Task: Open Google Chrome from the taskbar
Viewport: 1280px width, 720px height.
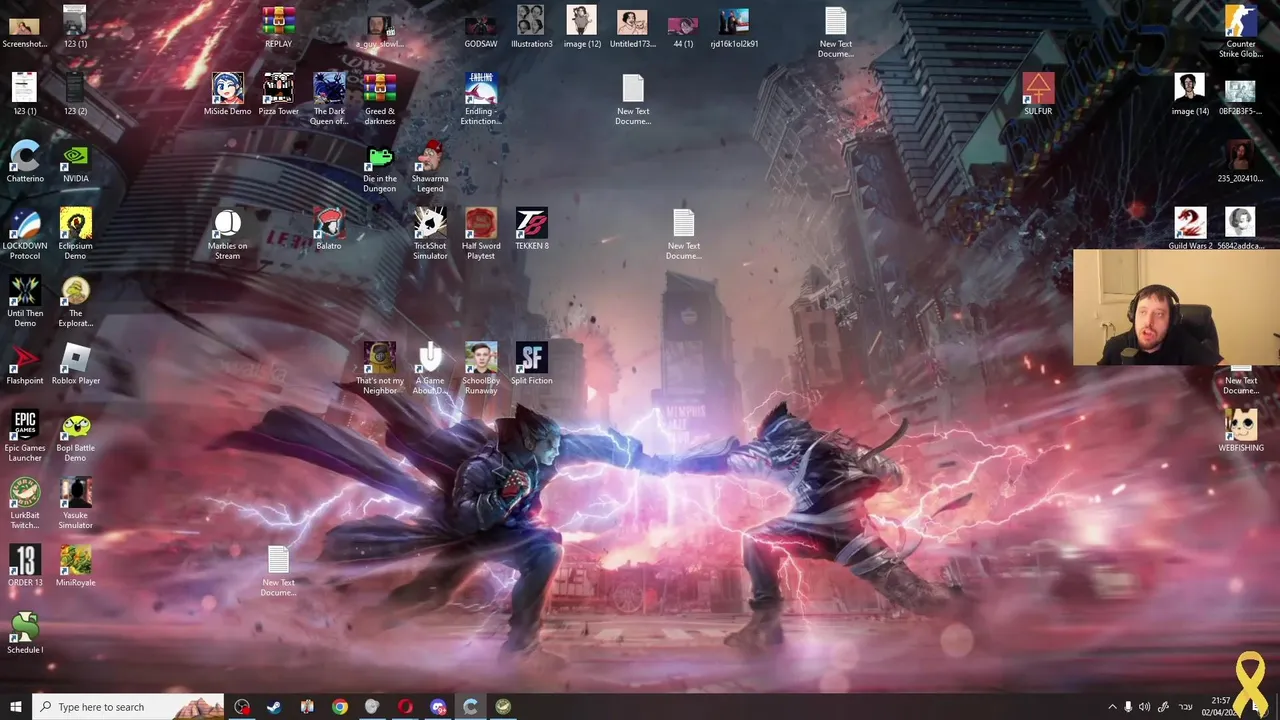Action: coord(340,707)
